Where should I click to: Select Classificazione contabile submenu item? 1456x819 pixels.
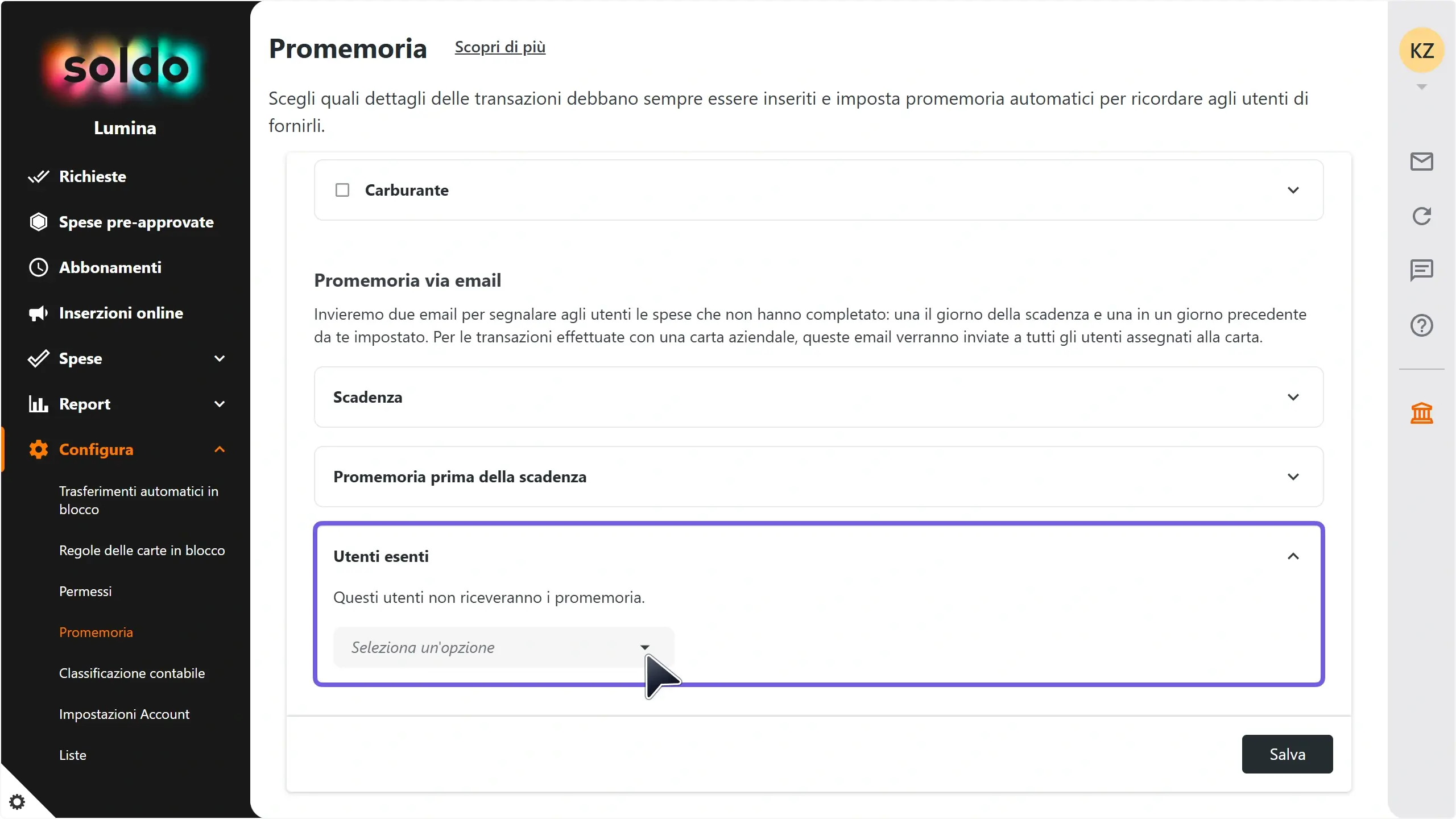coord(132,673)
